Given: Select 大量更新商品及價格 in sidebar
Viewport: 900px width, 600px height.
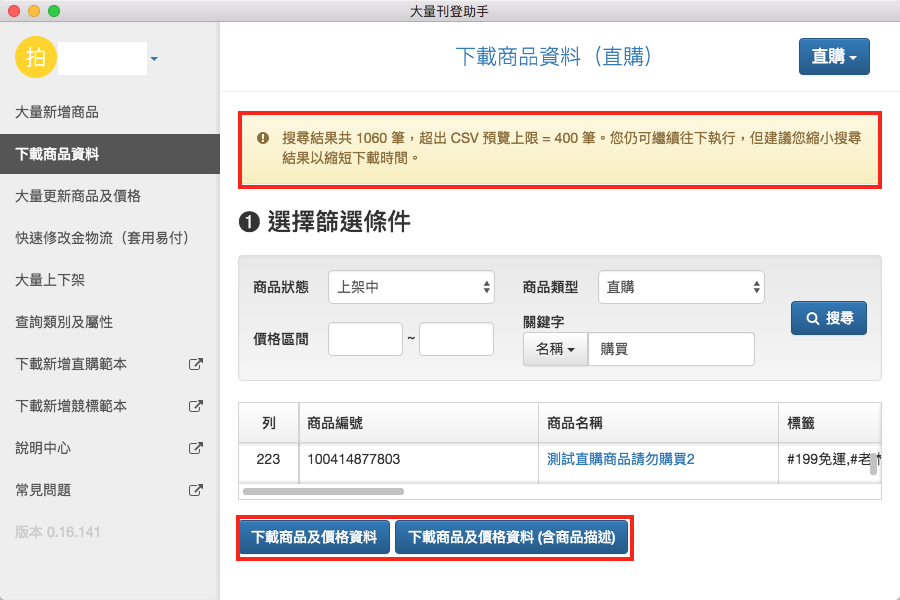Looking at the screenshot, I should point(78,196).
